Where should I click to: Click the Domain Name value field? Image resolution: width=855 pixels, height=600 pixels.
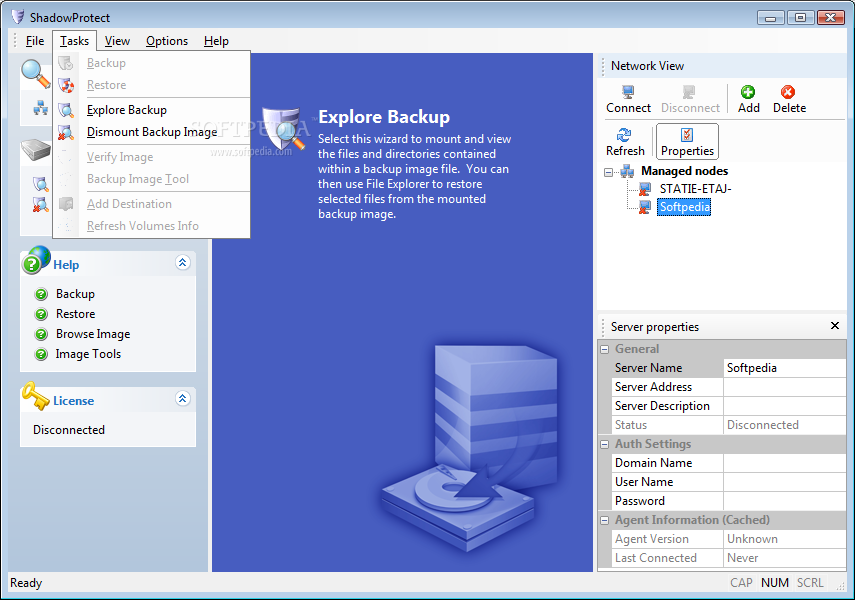pyautogui.click(x=784, y=463)
